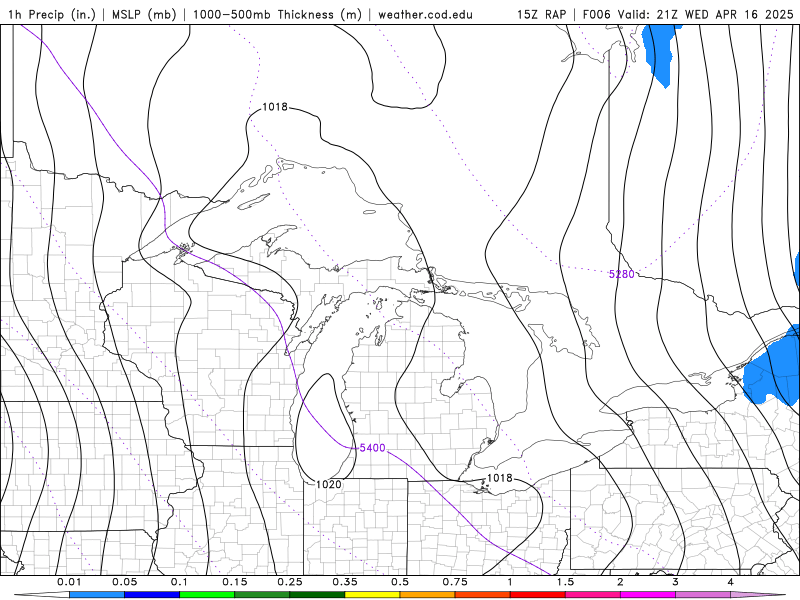Click the legend value 3
Viewport: 800px width, 600px height.
coord(676,582)
